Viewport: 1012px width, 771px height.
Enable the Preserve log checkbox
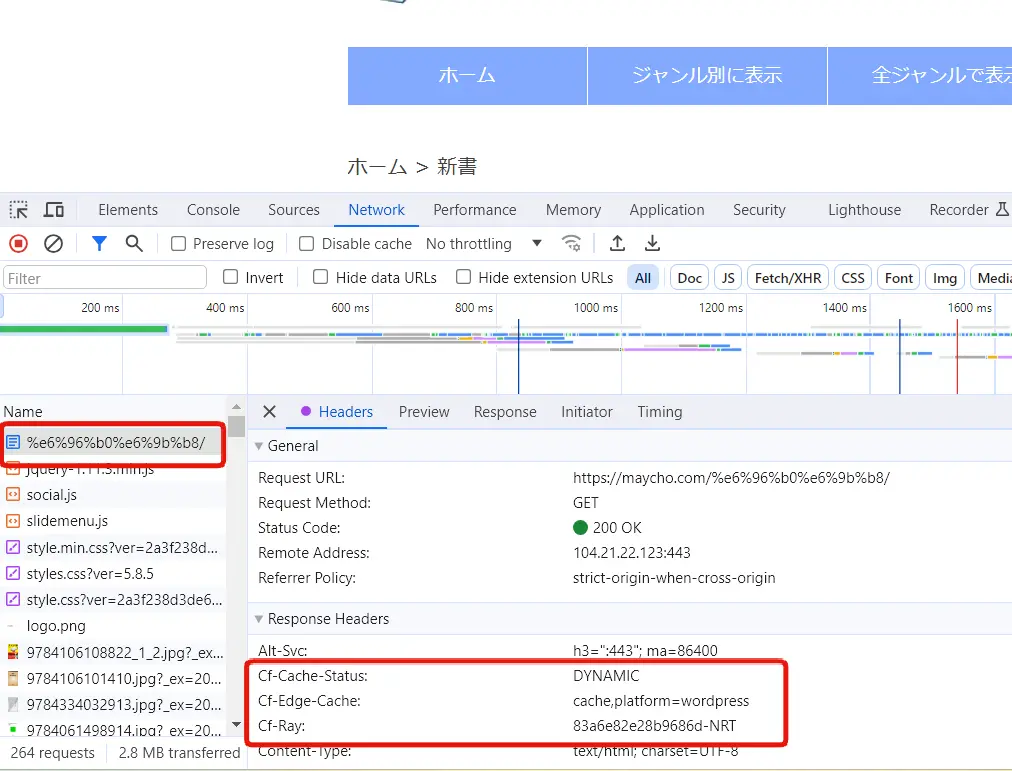179,244
